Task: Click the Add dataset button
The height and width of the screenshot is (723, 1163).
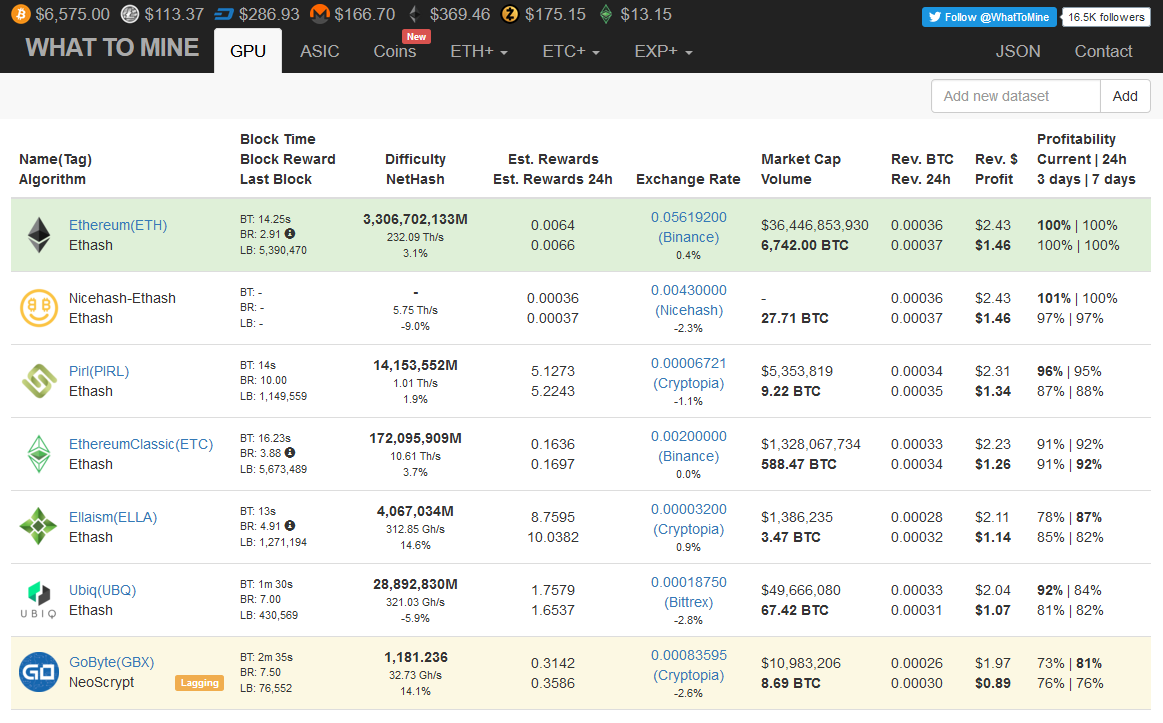Action: click(x=1124, y=96)
